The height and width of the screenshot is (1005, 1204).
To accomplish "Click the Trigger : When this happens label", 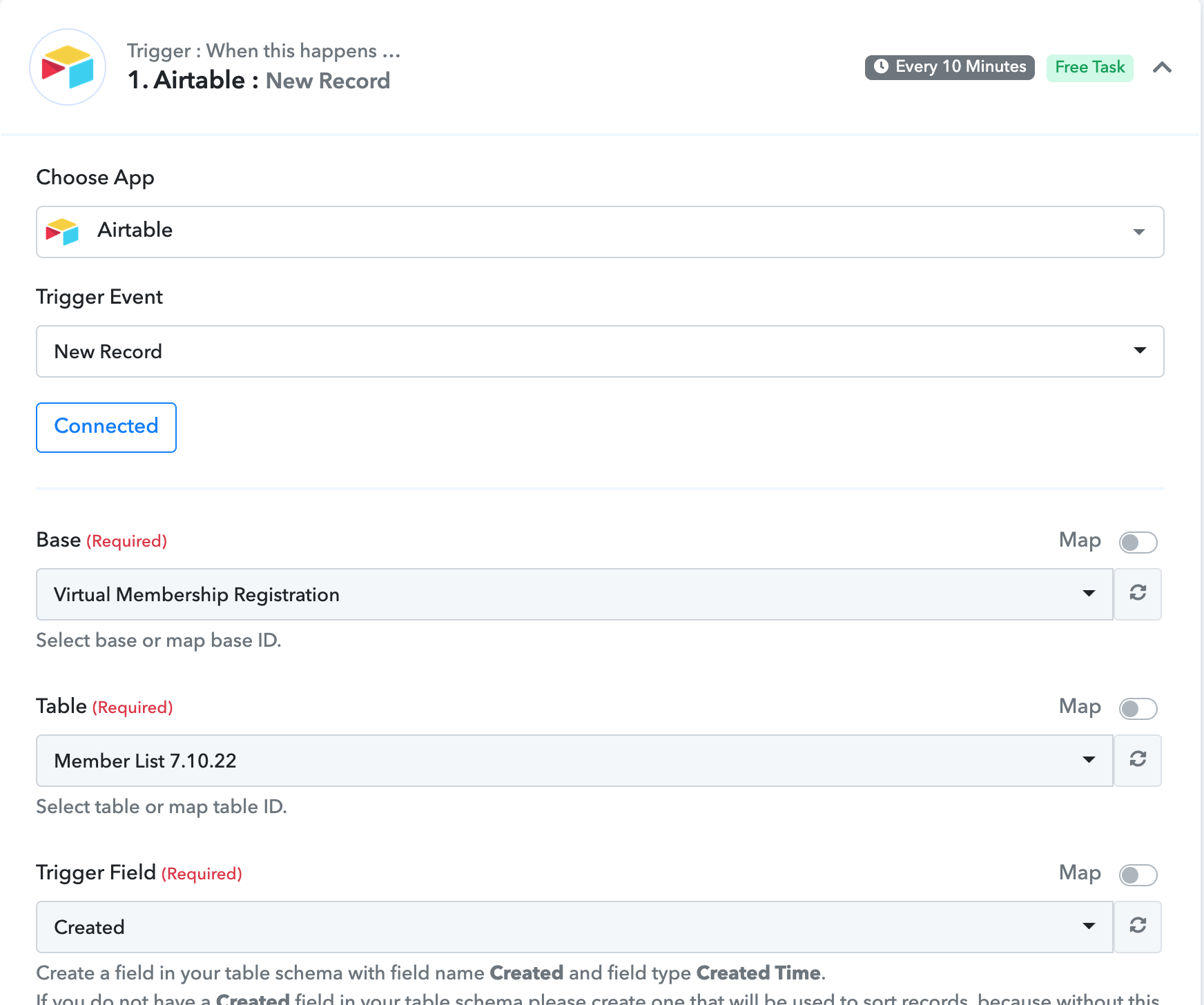I will [263, 50].
